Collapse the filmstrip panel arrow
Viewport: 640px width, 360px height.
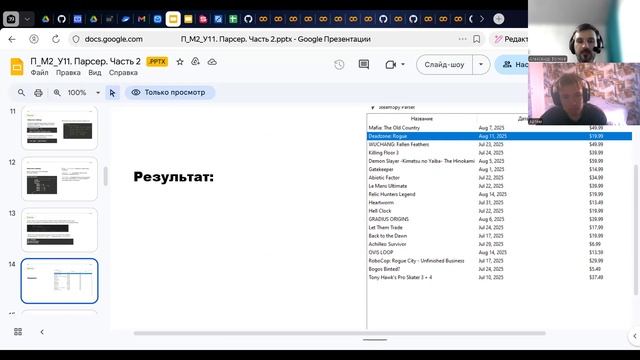coord(42,332)
